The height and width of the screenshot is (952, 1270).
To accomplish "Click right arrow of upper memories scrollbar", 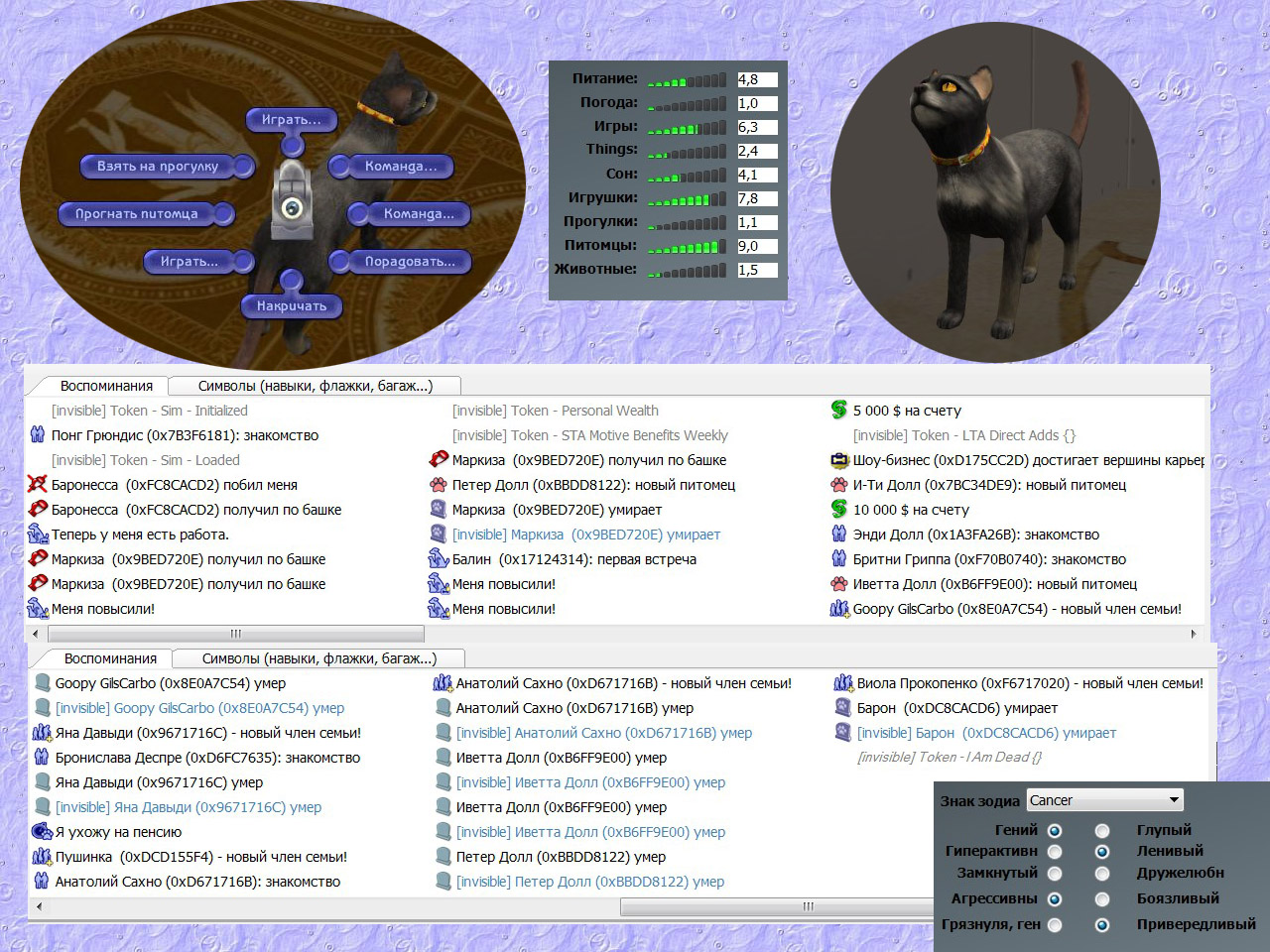I will click(x=1194, y=633).
